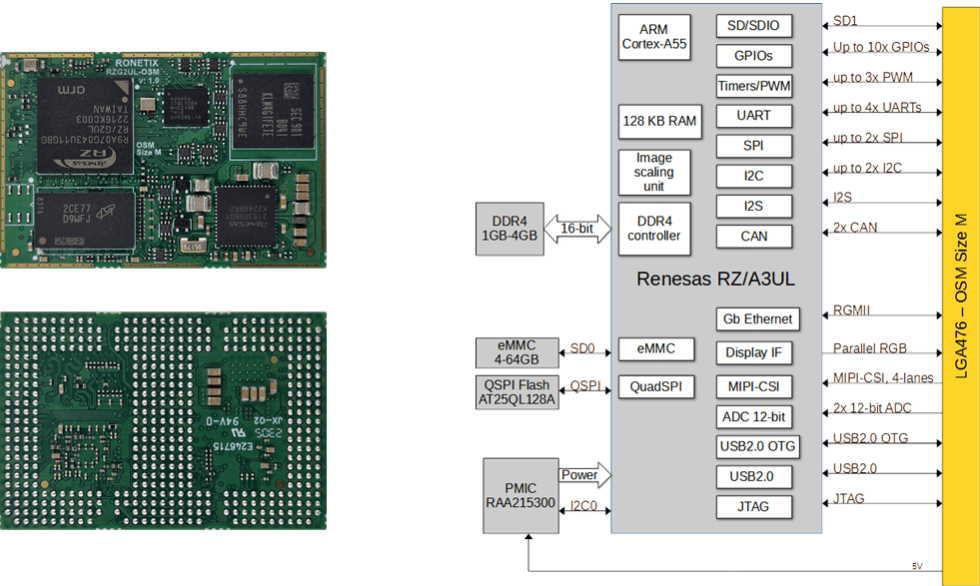980x586 pixels.
Task: Click the QSPI signal label by the flash
Action: tap(586, 385)
